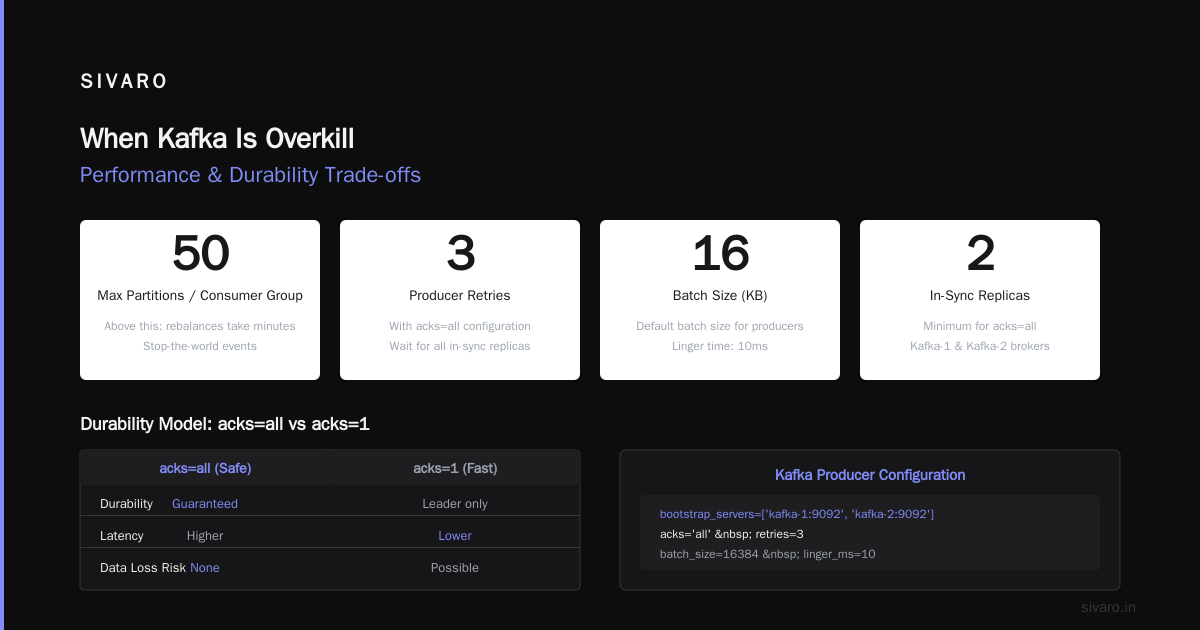Open the In-Sync Replicas card
This screenshot has height=630, width=1200.
(980, 300)
